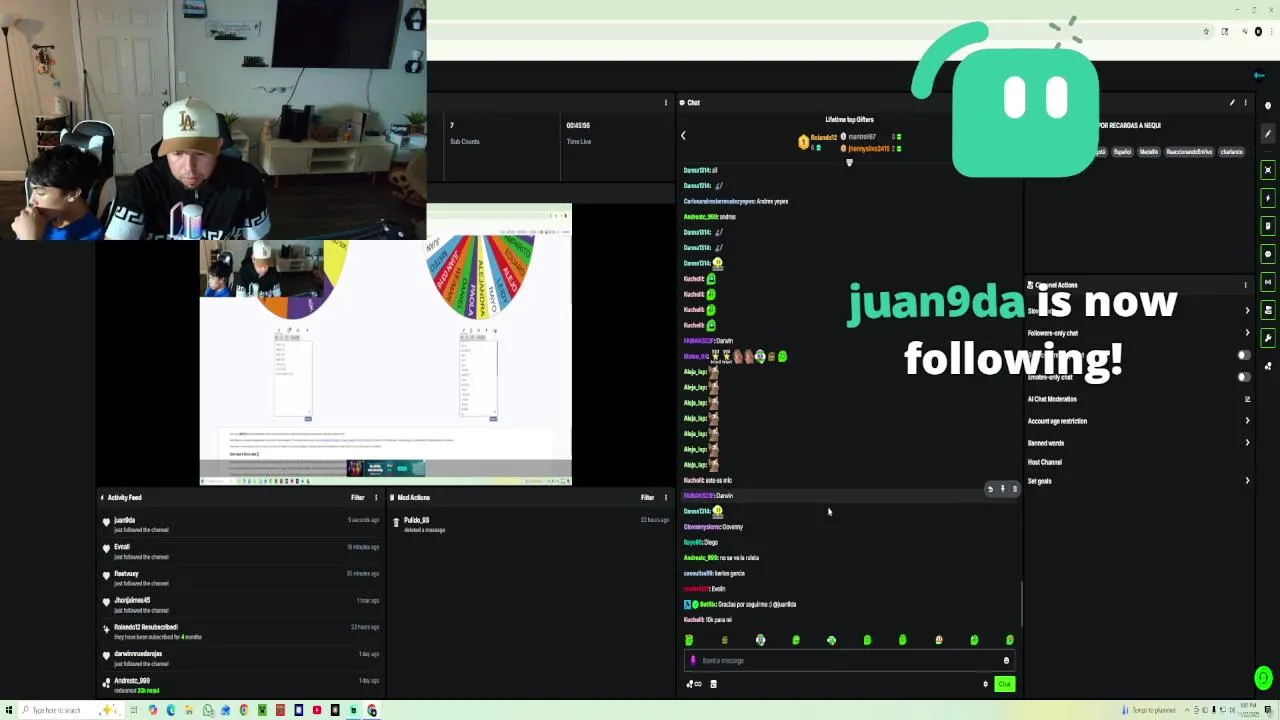This screenshot has width=1280, height=720.
Task: Select the Español tag
Action: tap(1122, 152)
